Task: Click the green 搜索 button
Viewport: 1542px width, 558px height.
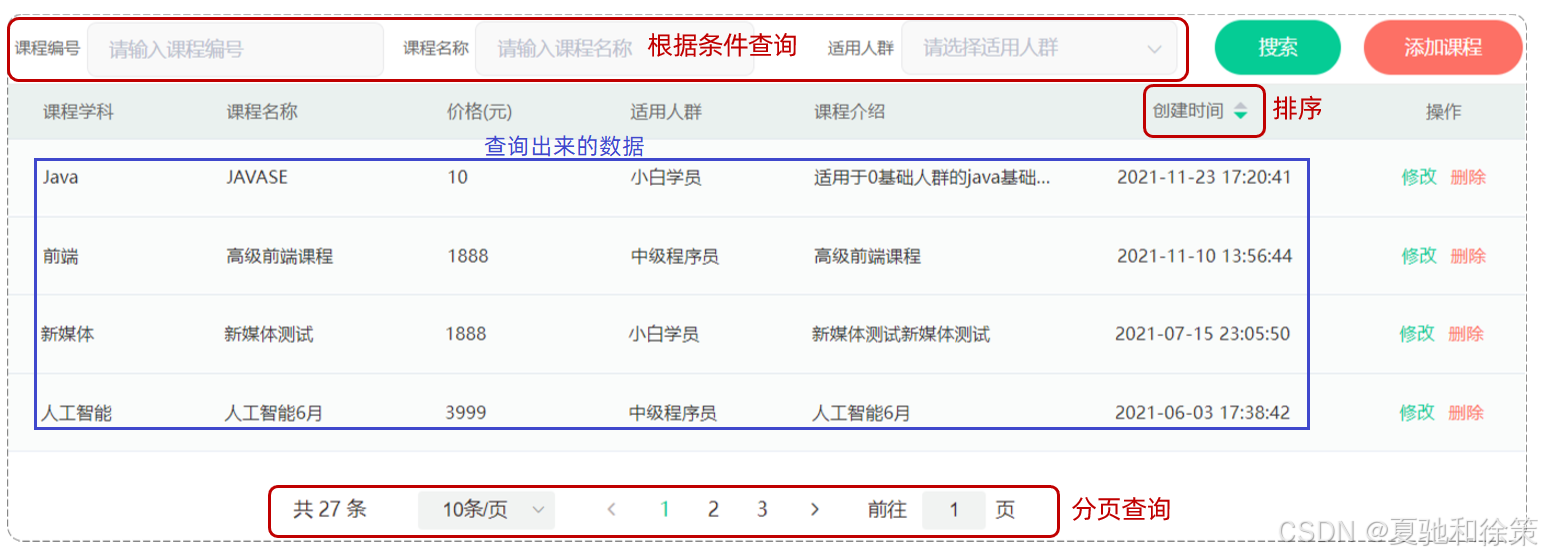Action: tap(1277, 47)
